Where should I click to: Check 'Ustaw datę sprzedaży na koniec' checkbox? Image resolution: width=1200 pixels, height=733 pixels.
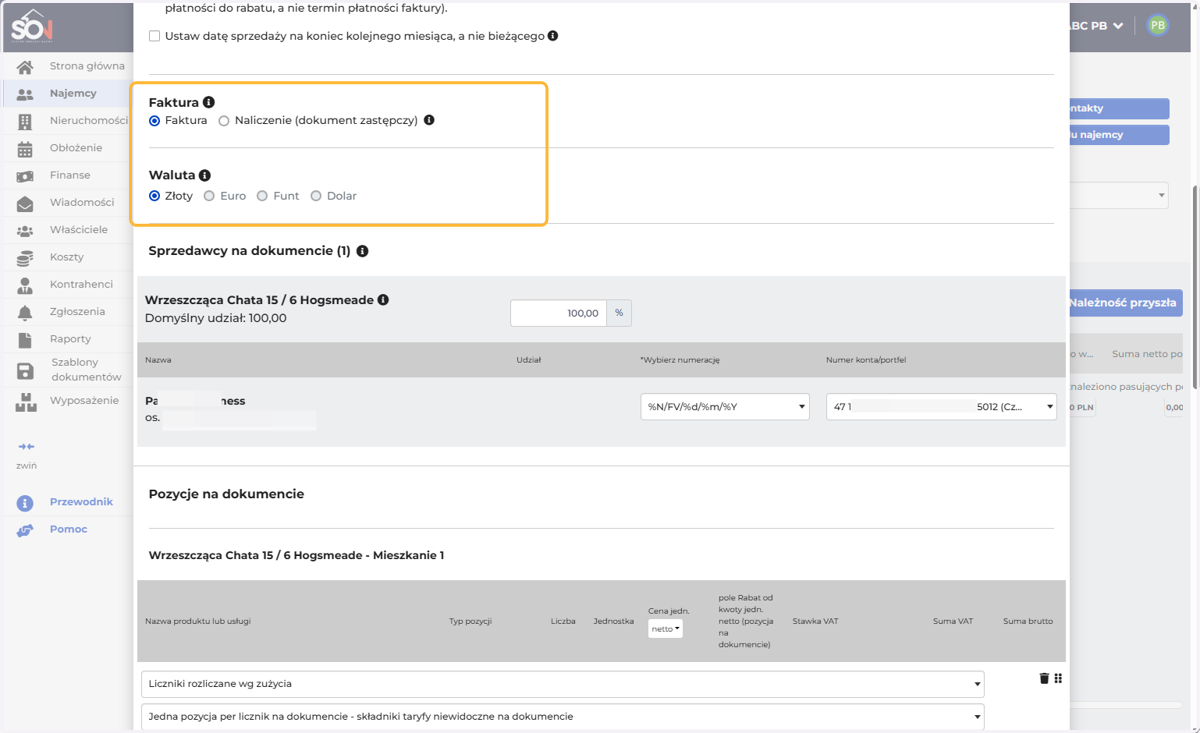pyautogui.click(x=154, y=36)
